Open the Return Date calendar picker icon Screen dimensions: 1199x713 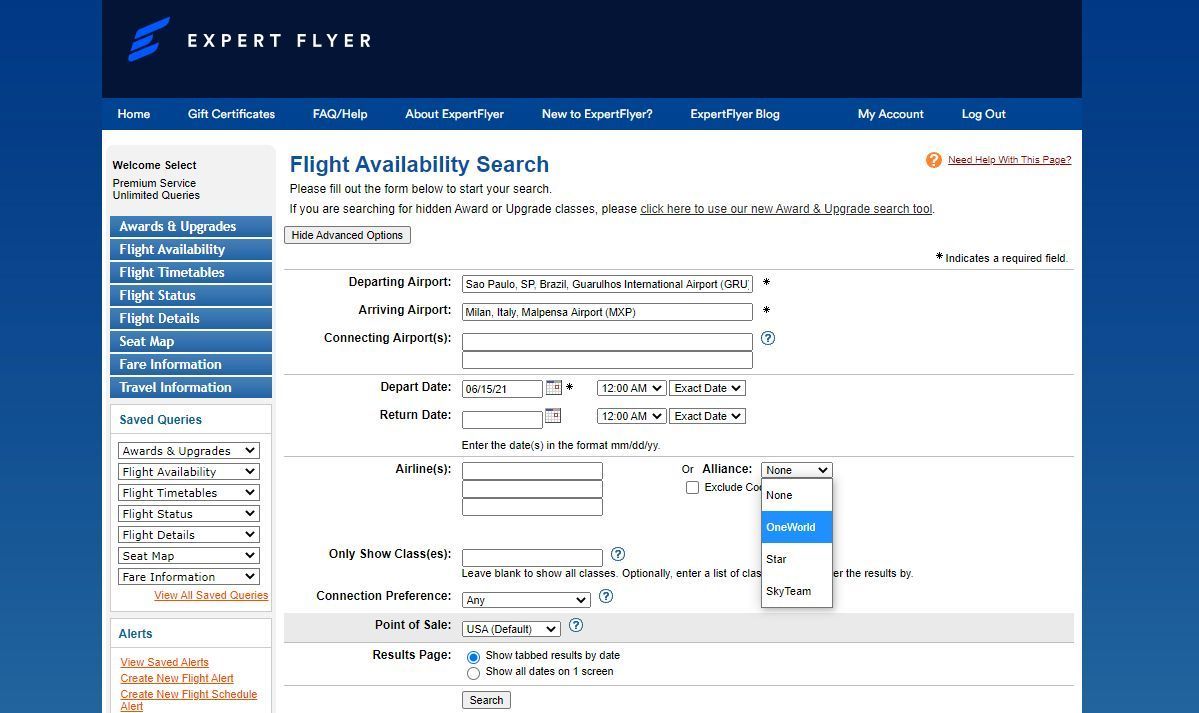pyautogui.click(x=553, y=415)
